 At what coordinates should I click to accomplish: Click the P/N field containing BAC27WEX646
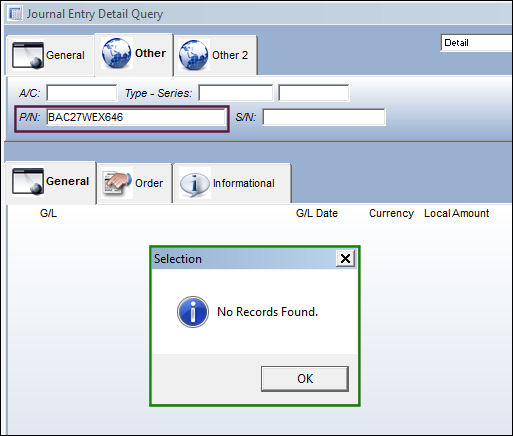point(136,117)
